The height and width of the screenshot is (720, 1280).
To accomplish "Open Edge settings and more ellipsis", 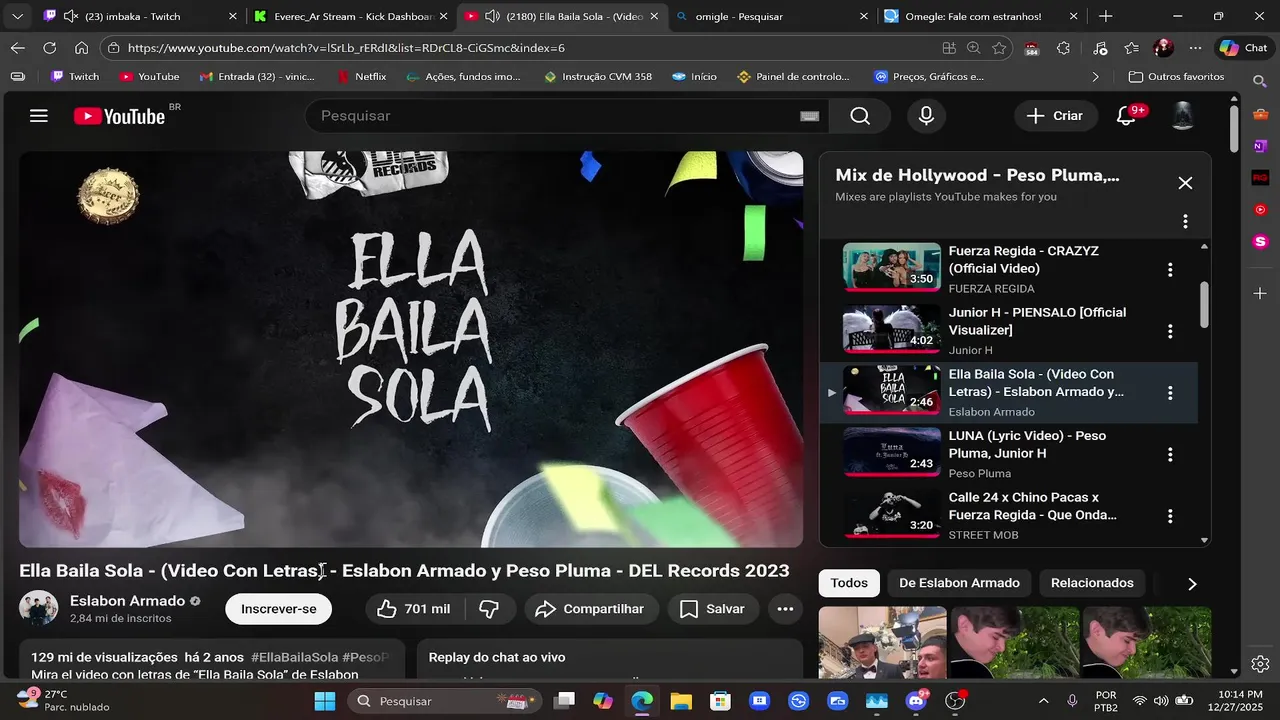I will [1195, 48].
